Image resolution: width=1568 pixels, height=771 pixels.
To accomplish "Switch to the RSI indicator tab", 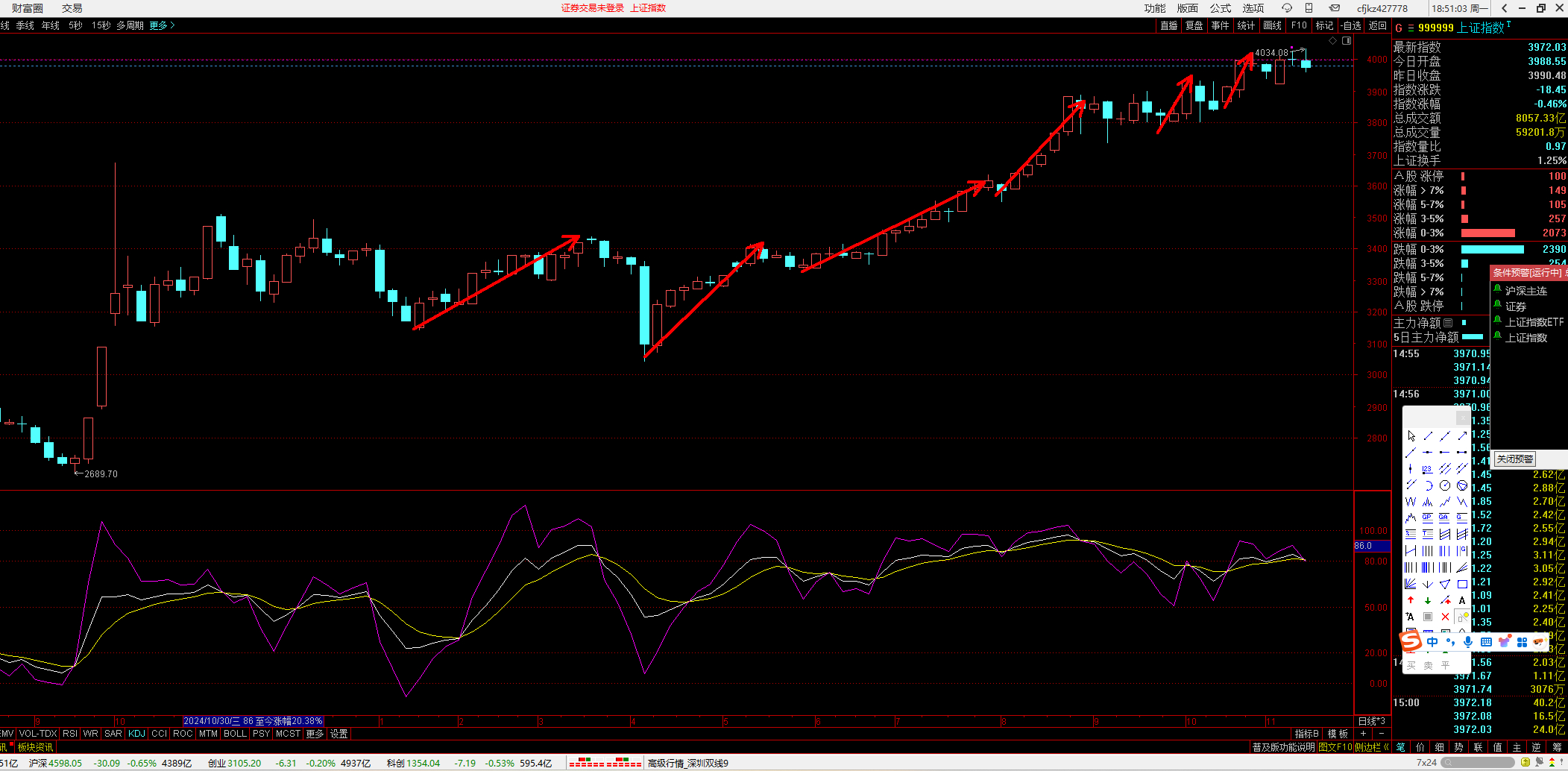I will point(70,734).
